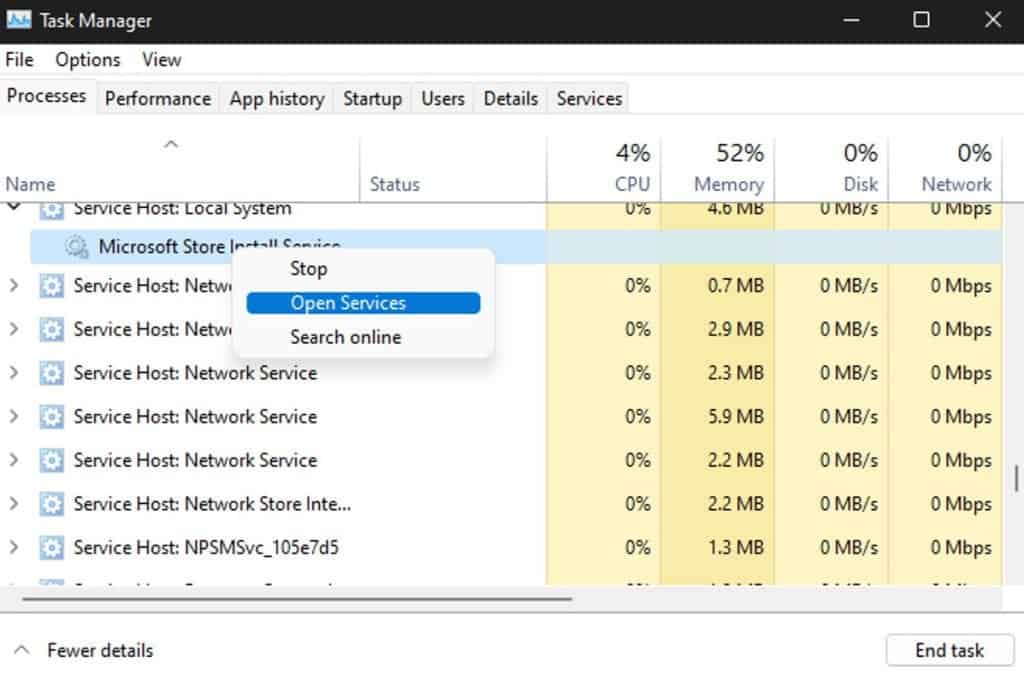Click the End task button
Screen dimensions: 1024x681
click(x=949, y=650)
